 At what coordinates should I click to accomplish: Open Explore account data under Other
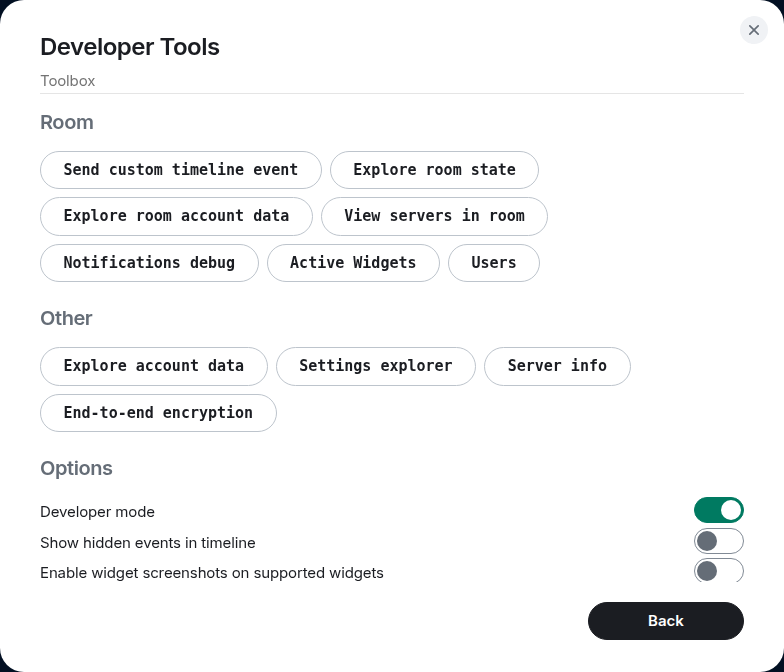tap(154, 366)
